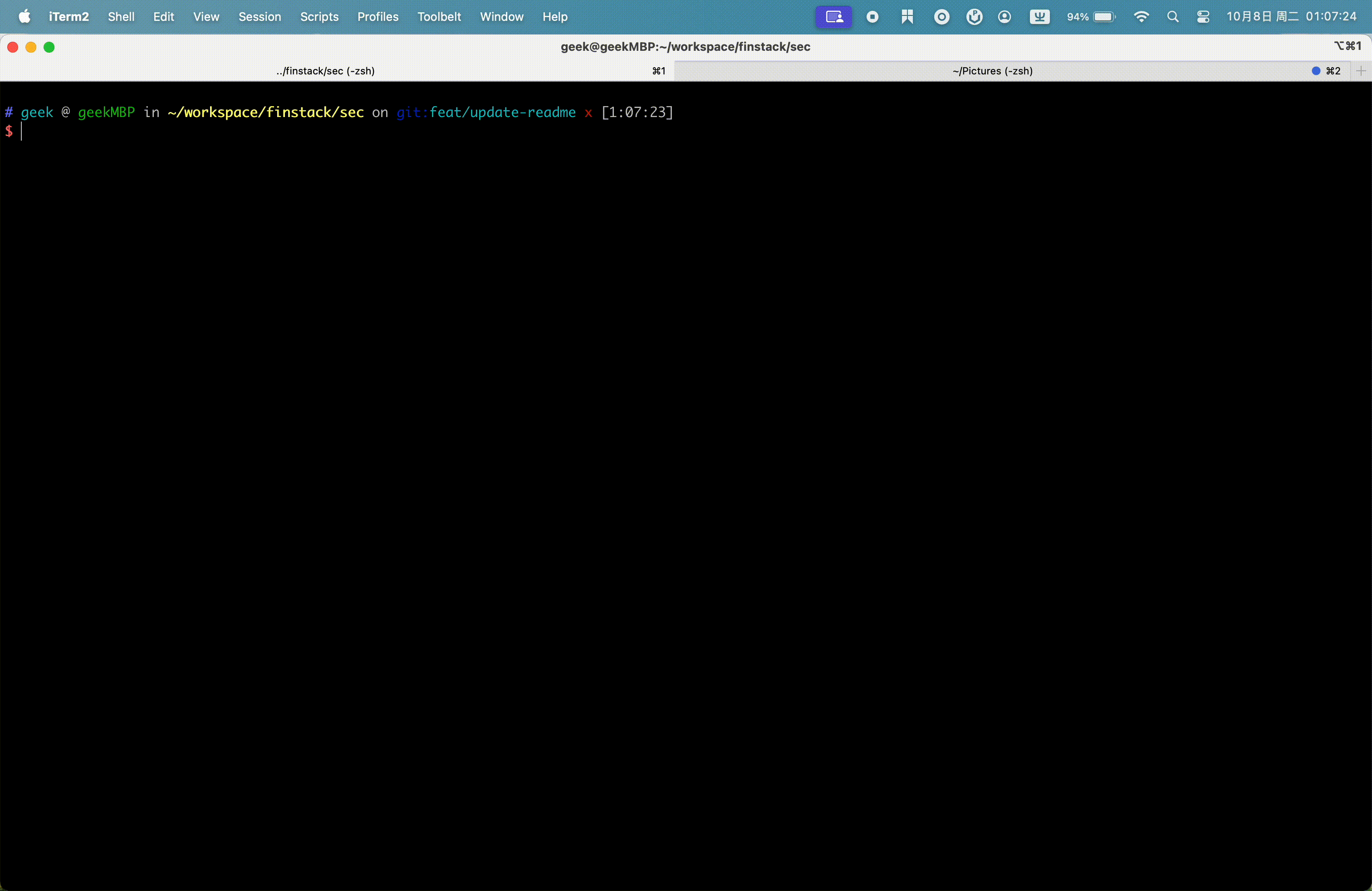Open the Wi-Fi status menu

click(1141, 17)
